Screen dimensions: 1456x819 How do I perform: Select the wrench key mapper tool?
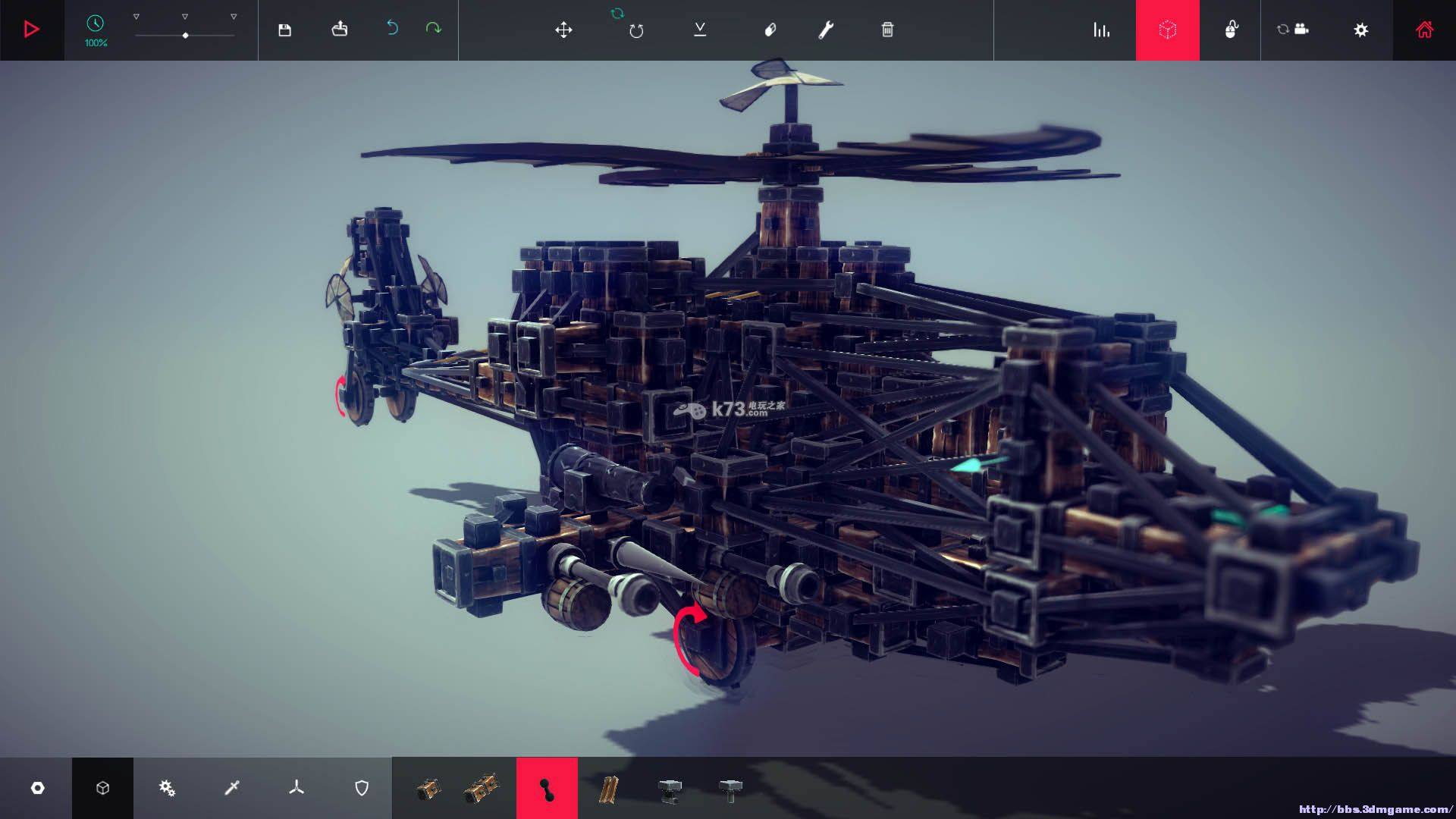point(826,30)
